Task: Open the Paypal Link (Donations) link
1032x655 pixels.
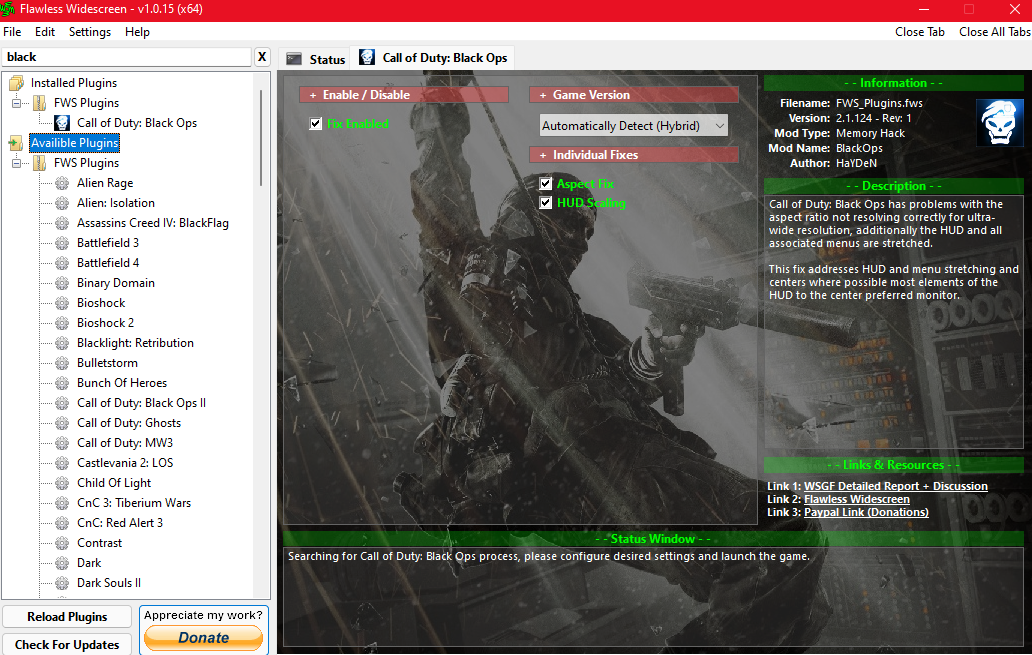Action: (866, 512)
